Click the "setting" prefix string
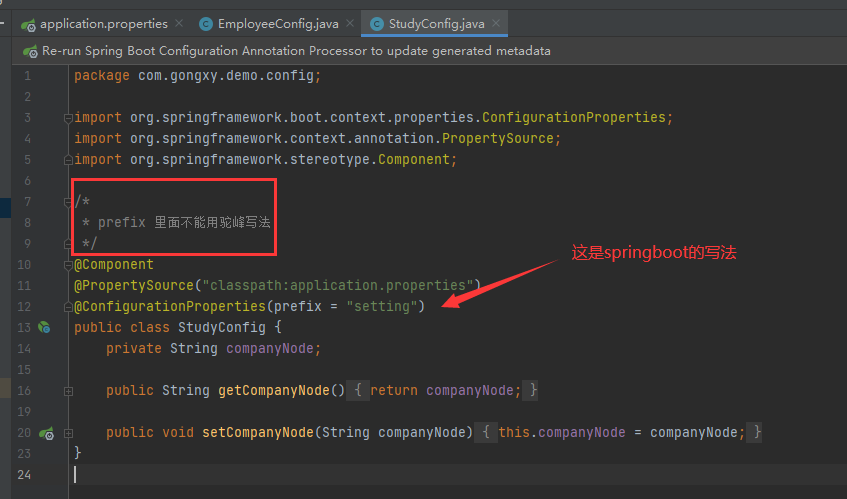This screenshot has height=499, width=847. tap(381, 307)
